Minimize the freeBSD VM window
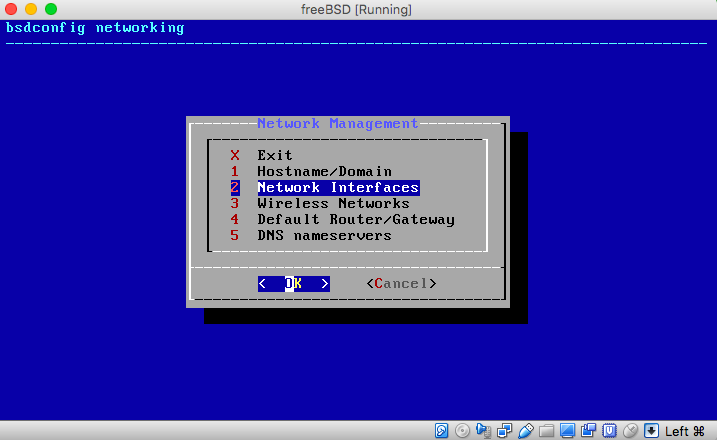This screenshot has height=440, width=717. tap(31, 9)
